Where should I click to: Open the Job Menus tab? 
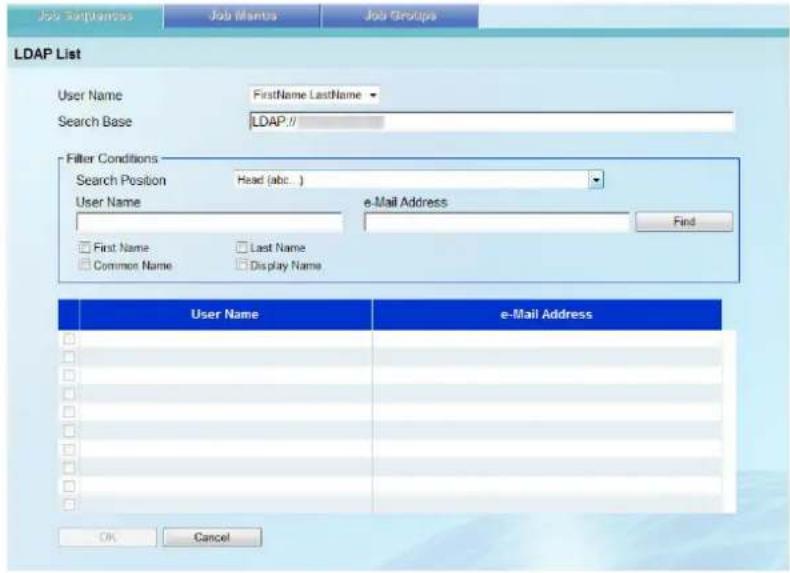[x=242, y=16]
